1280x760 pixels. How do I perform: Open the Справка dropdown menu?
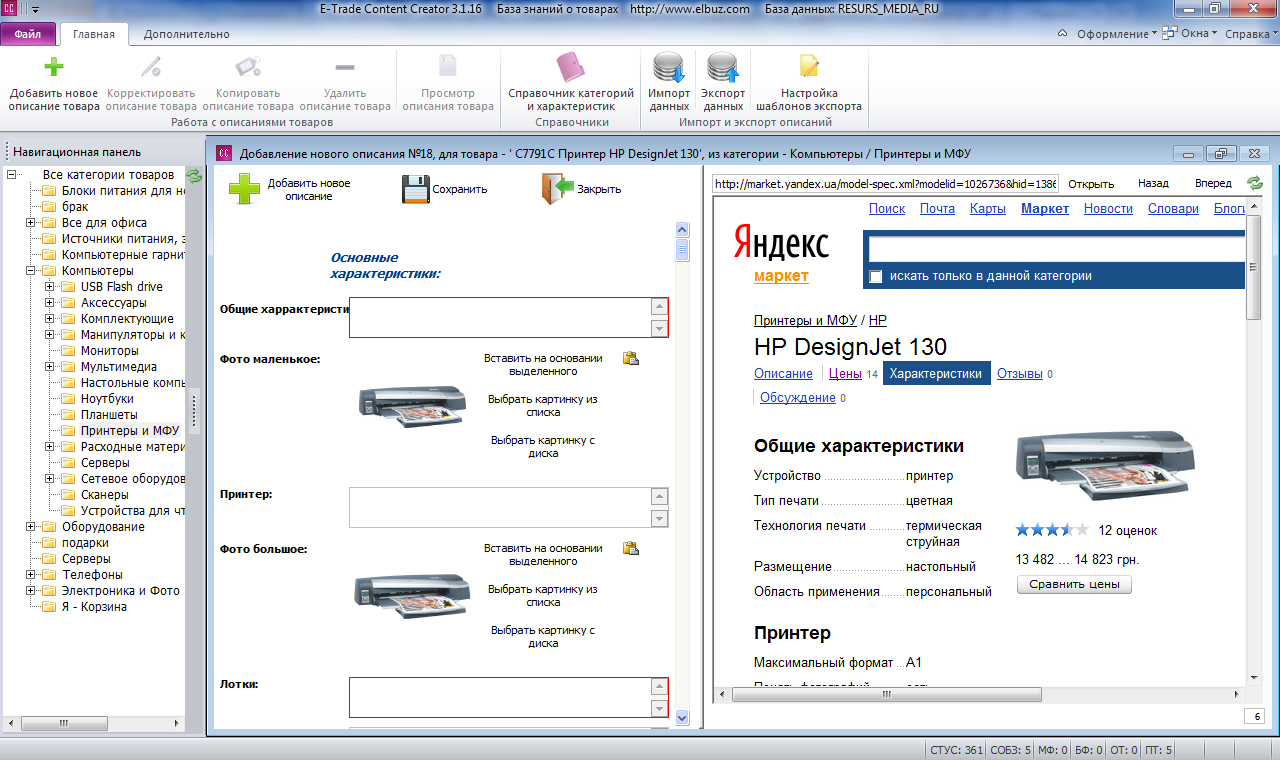[1251, 34]
